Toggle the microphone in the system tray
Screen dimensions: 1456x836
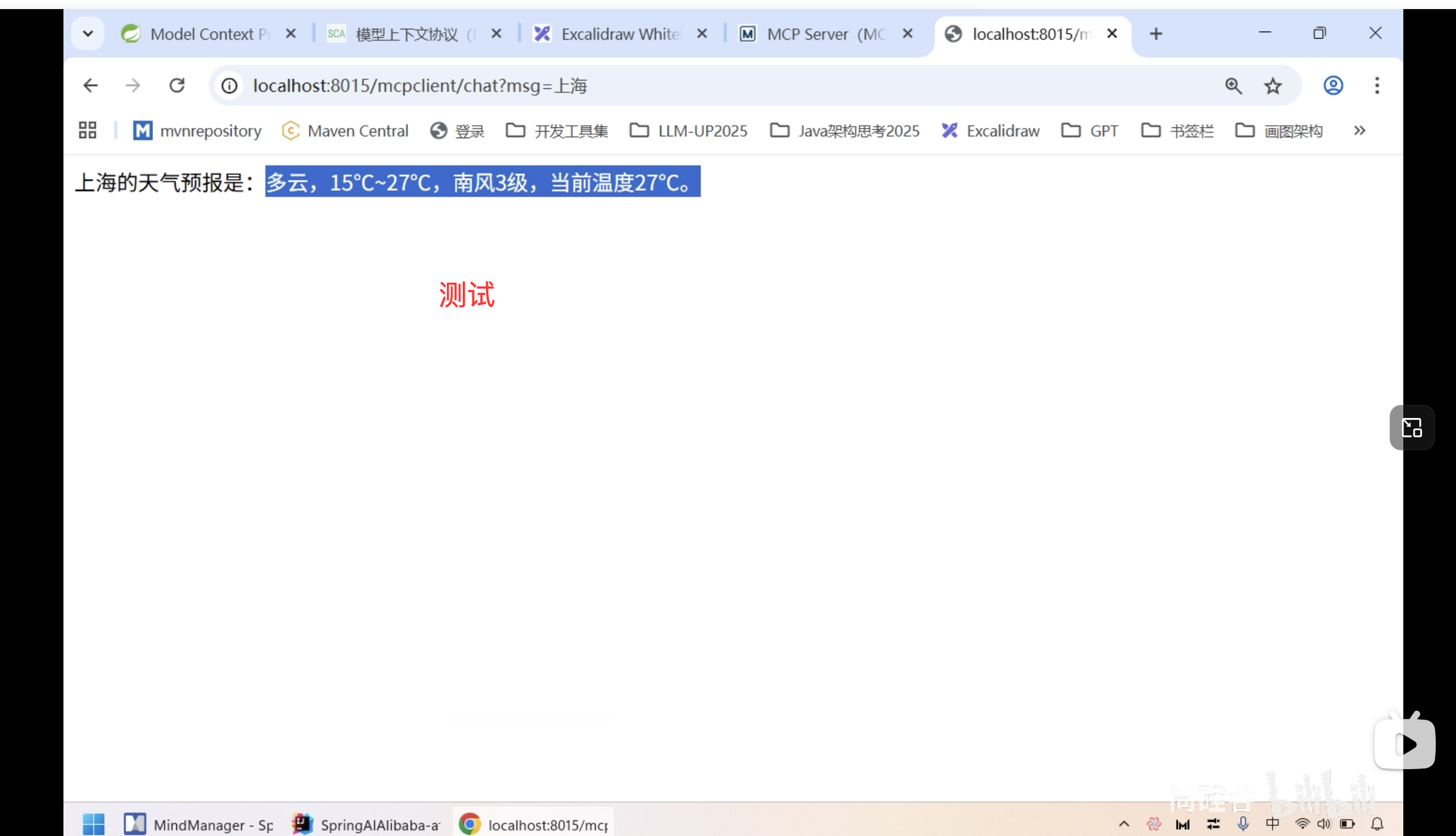1242,824
